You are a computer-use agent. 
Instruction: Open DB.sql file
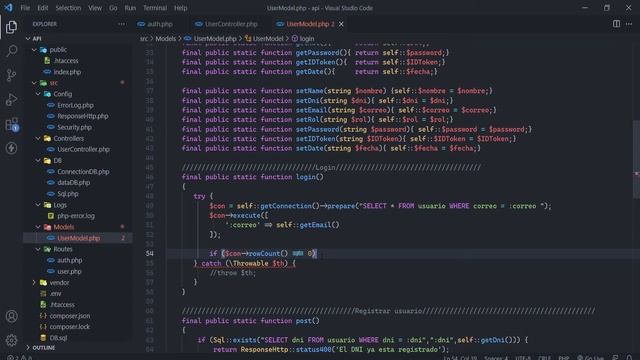click(x=58, y=338)
